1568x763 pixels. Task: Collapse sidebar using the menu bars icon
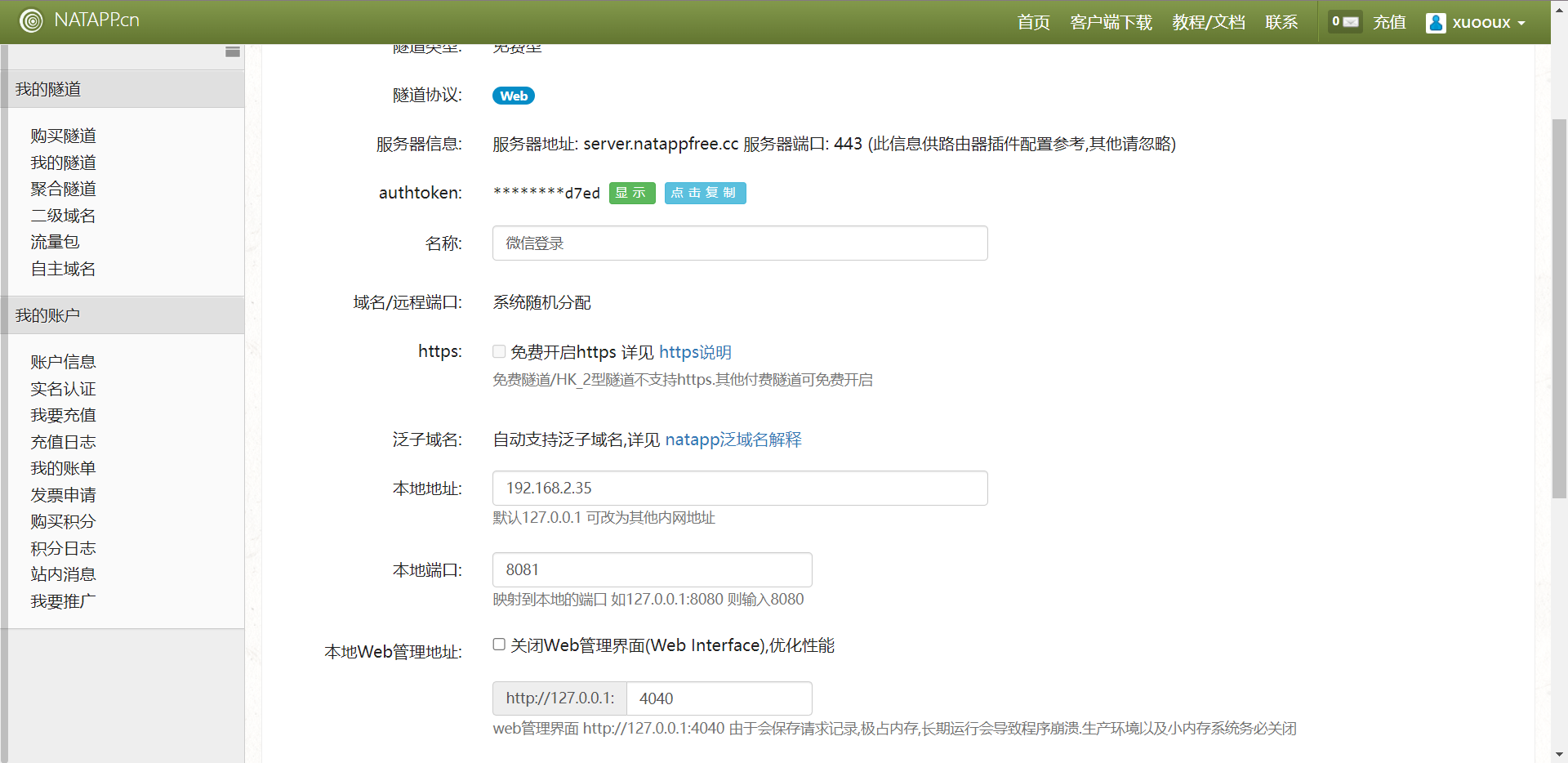tap(233, 51)
